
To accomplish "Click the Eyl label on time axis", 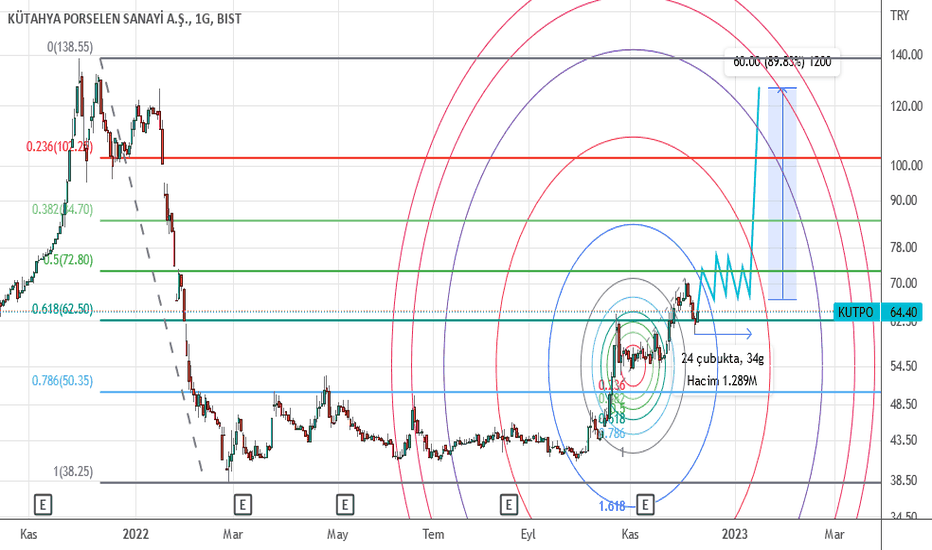I will pyautogui.click(x=528, y=534).
